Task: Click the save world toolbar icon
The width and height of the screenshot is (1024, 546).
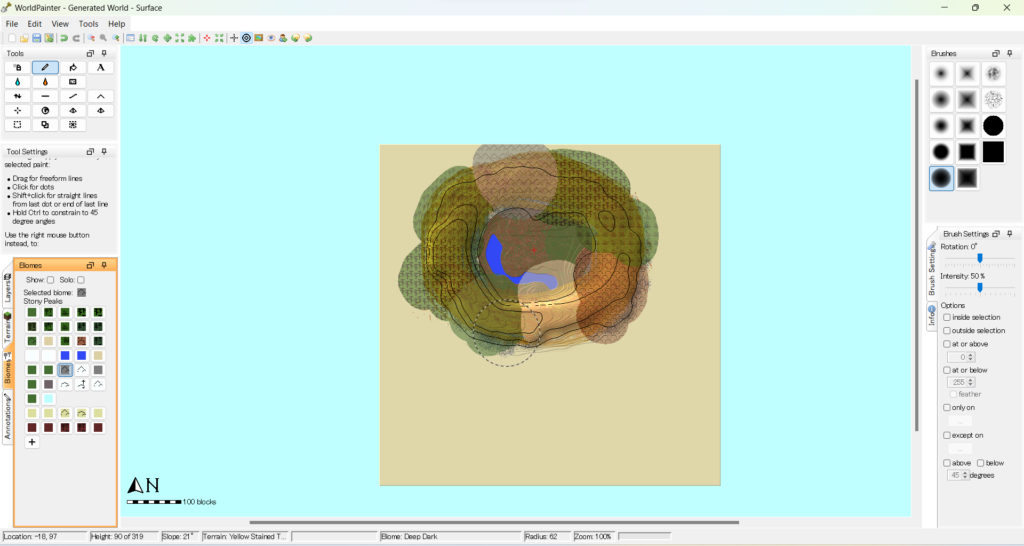Action: (37, 38)
